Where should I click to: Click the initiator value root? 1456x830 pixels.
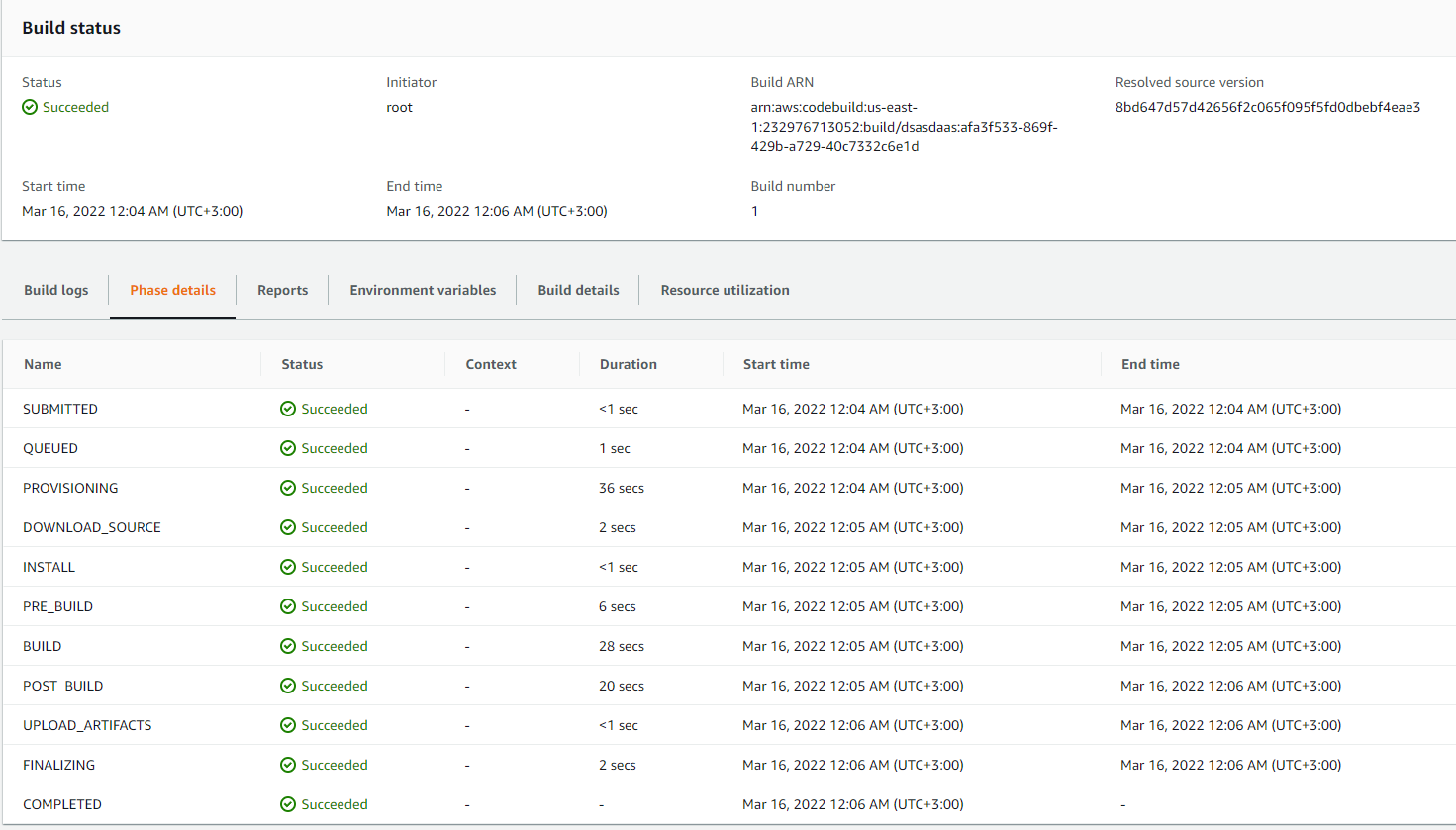pos(399,107)
